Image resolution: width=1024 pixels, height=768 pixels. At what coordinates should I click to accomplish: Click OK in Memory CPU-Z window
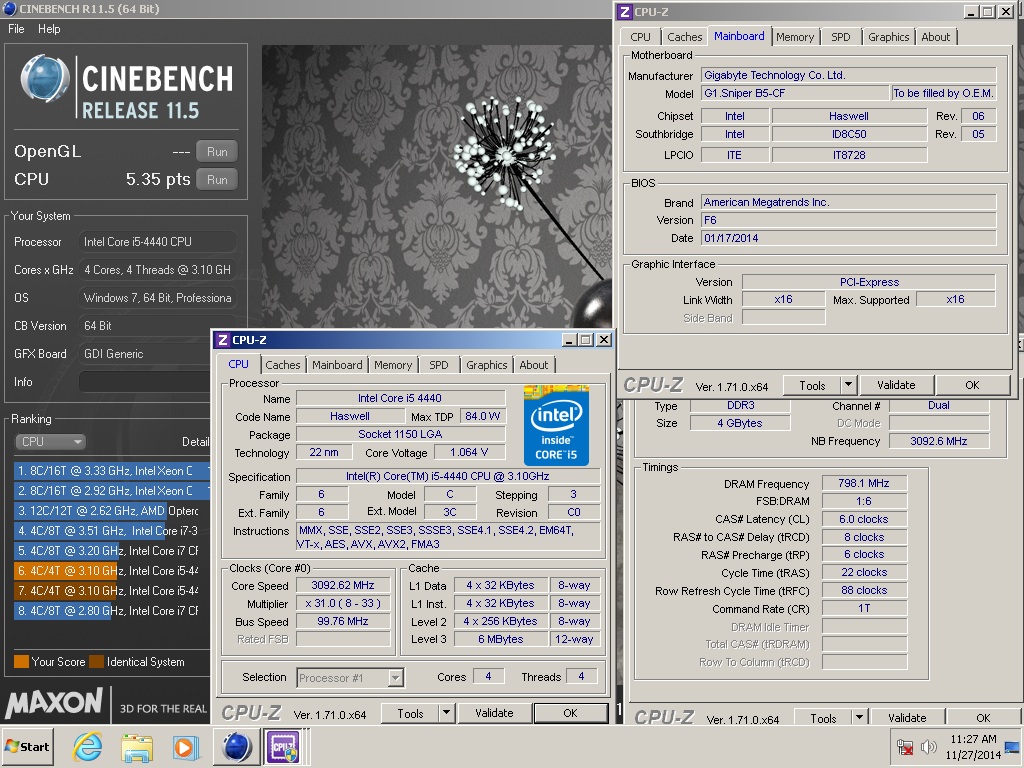tap(984, 718)
